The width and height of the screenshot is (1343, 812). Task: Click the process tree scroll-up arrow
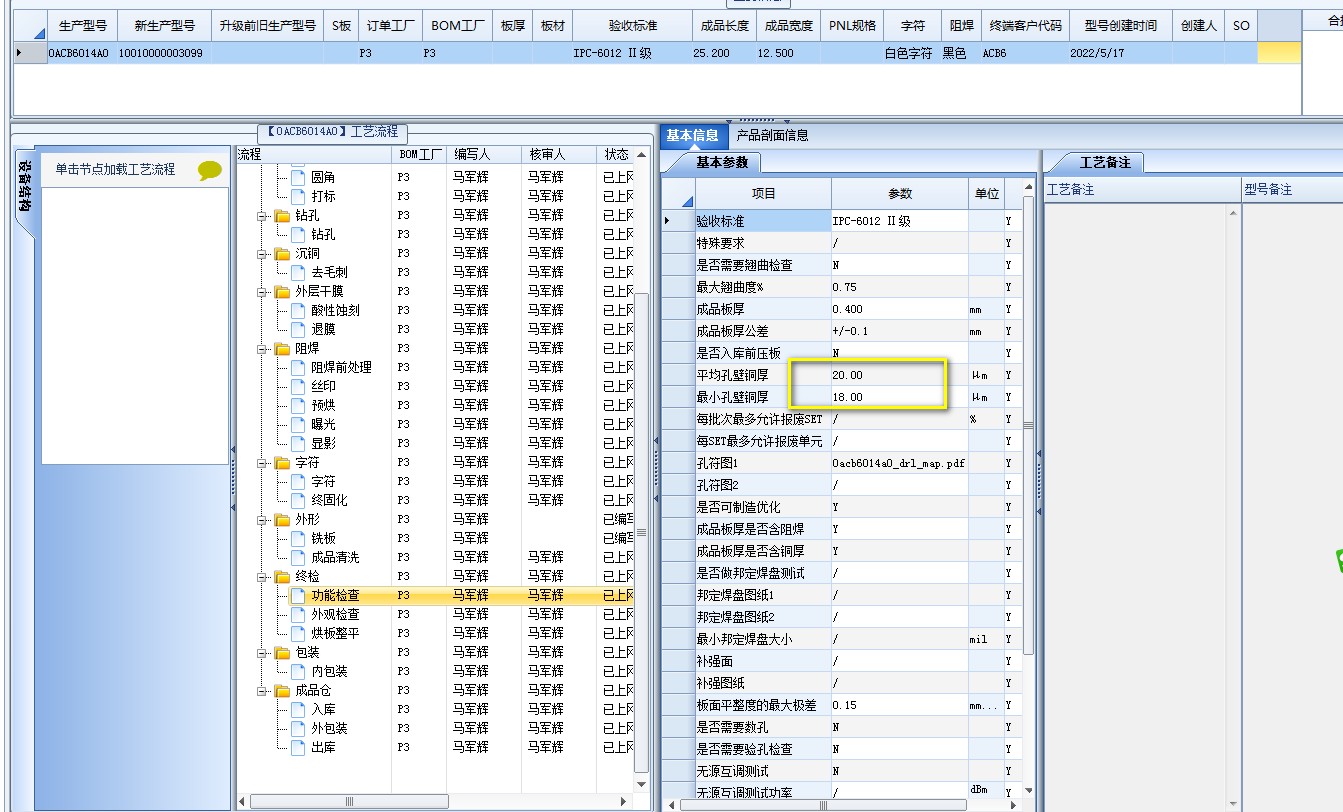click(642, 154)
